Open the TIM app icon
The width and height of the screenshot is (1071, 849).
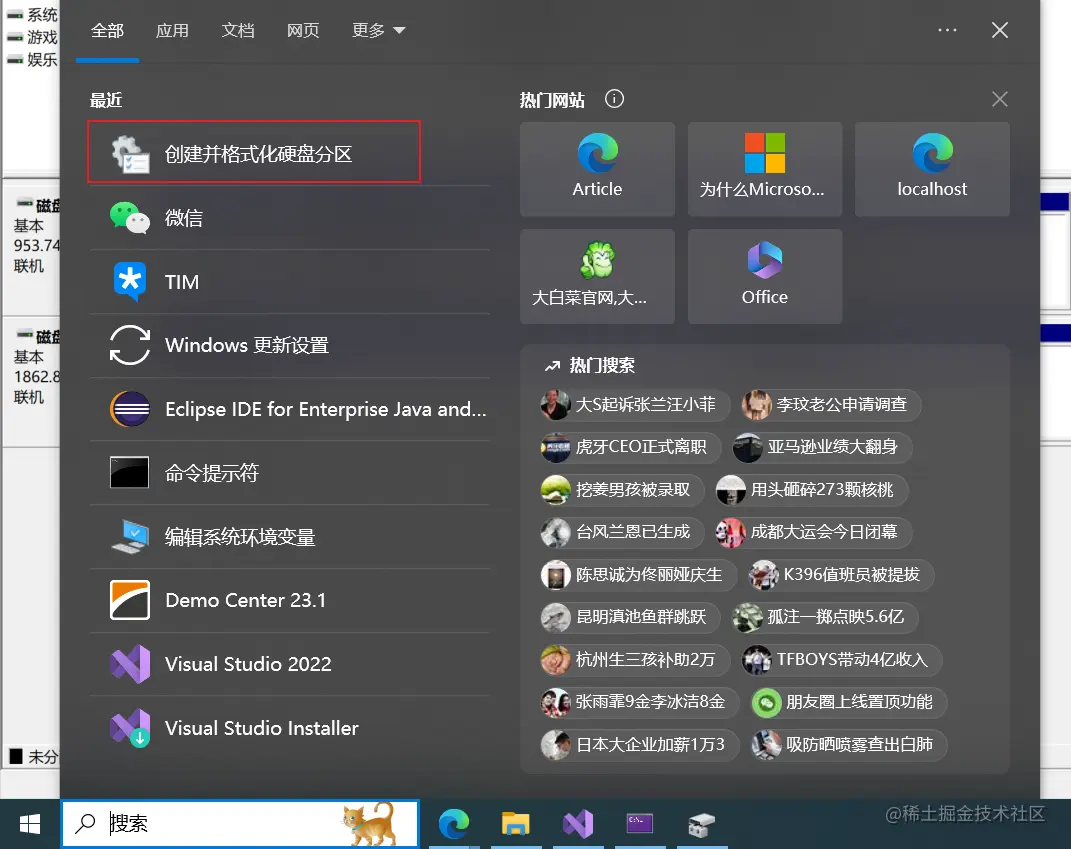130,281
